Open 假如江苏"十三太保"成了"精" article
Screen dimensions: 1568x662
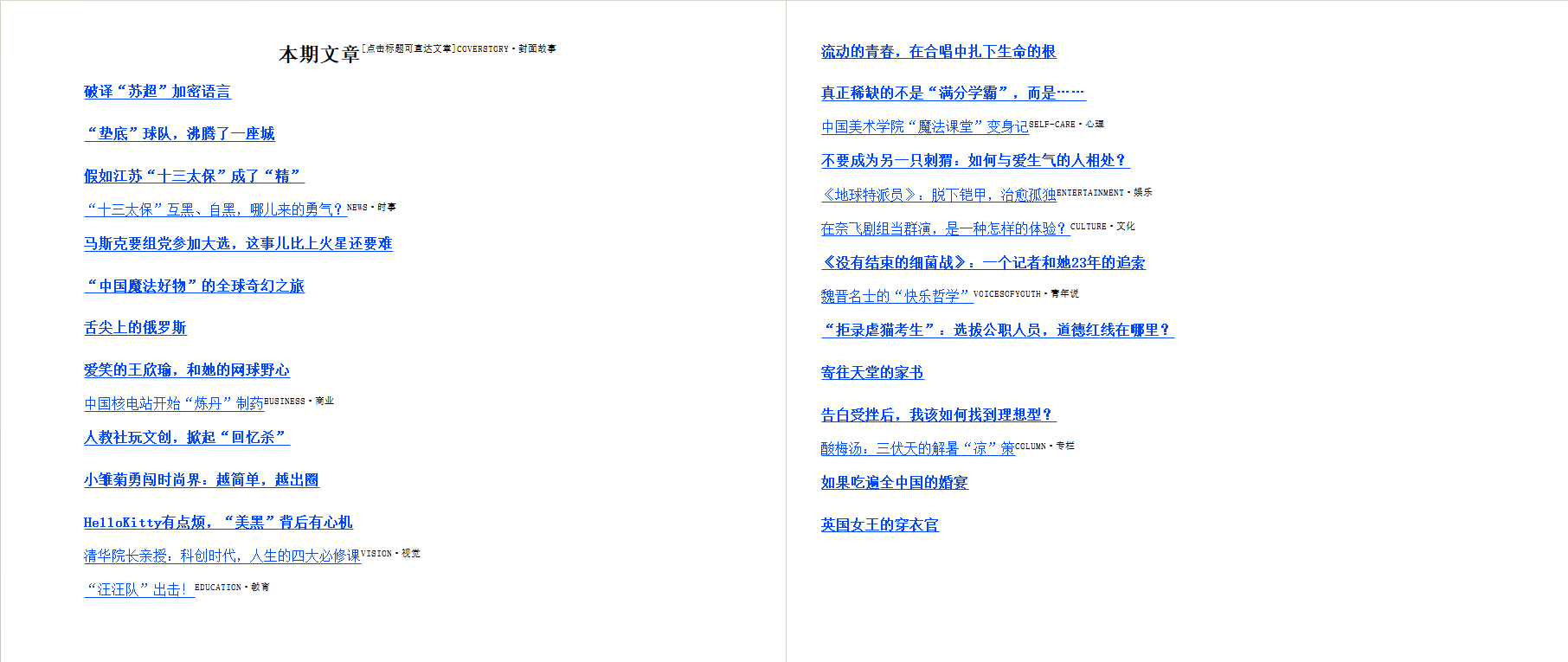[194, 177]
